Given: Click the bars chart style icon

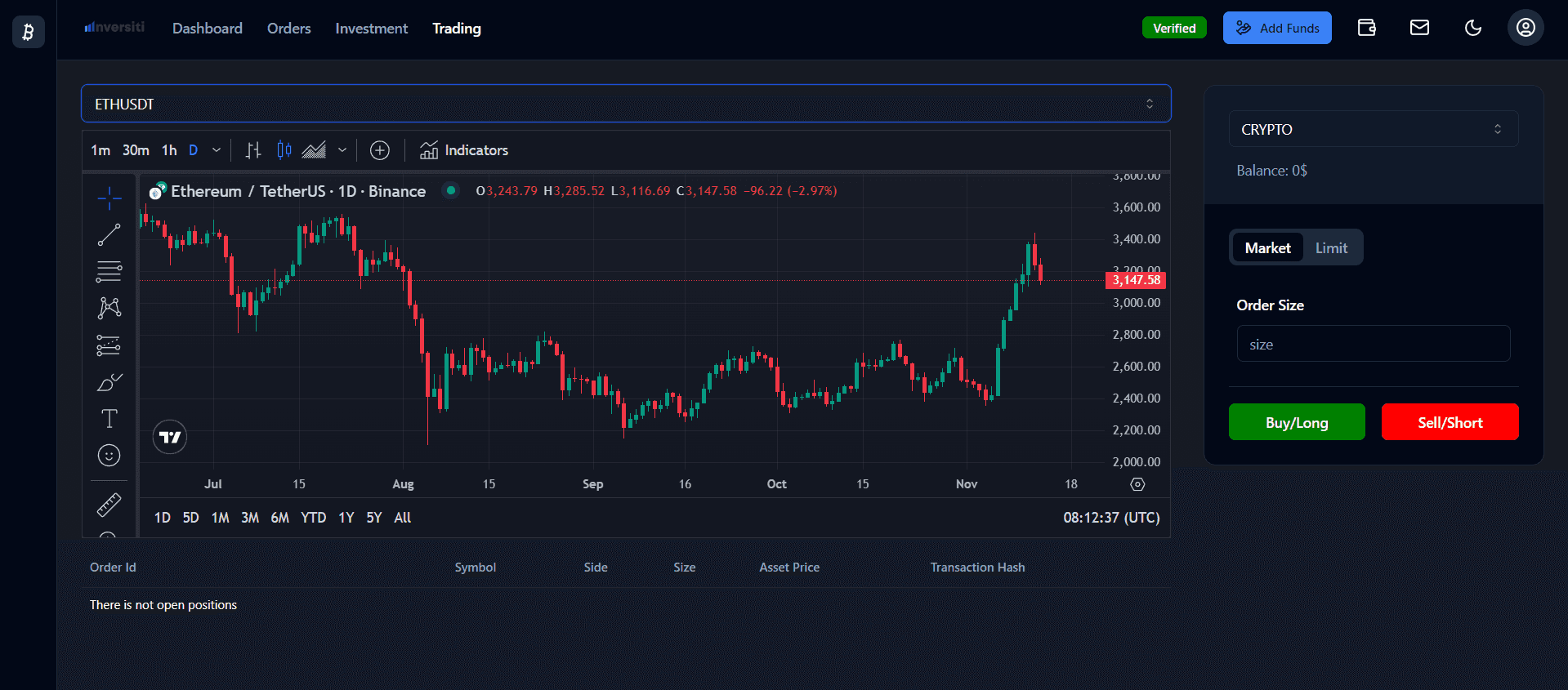Looking at the screenshot, I should pyautogui.click(x=253, y=150).
